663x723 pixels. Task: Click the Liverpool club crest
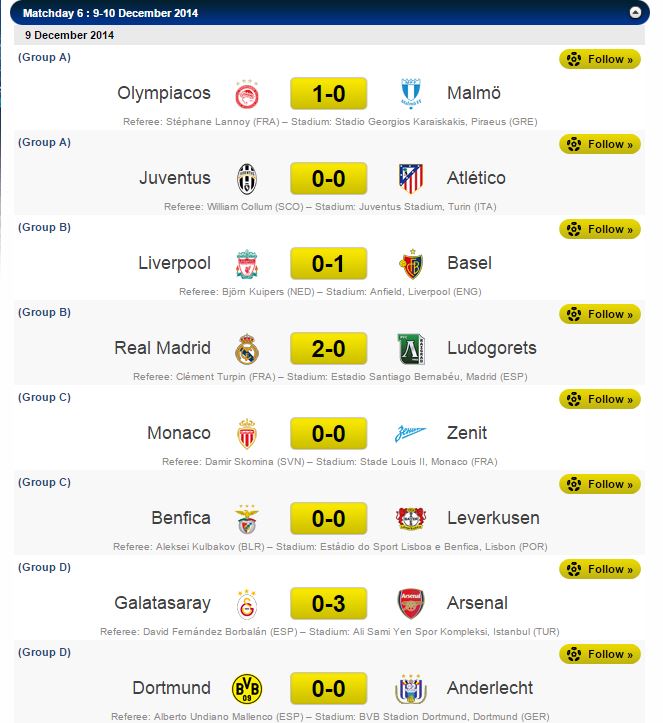[x=247, y=264]
